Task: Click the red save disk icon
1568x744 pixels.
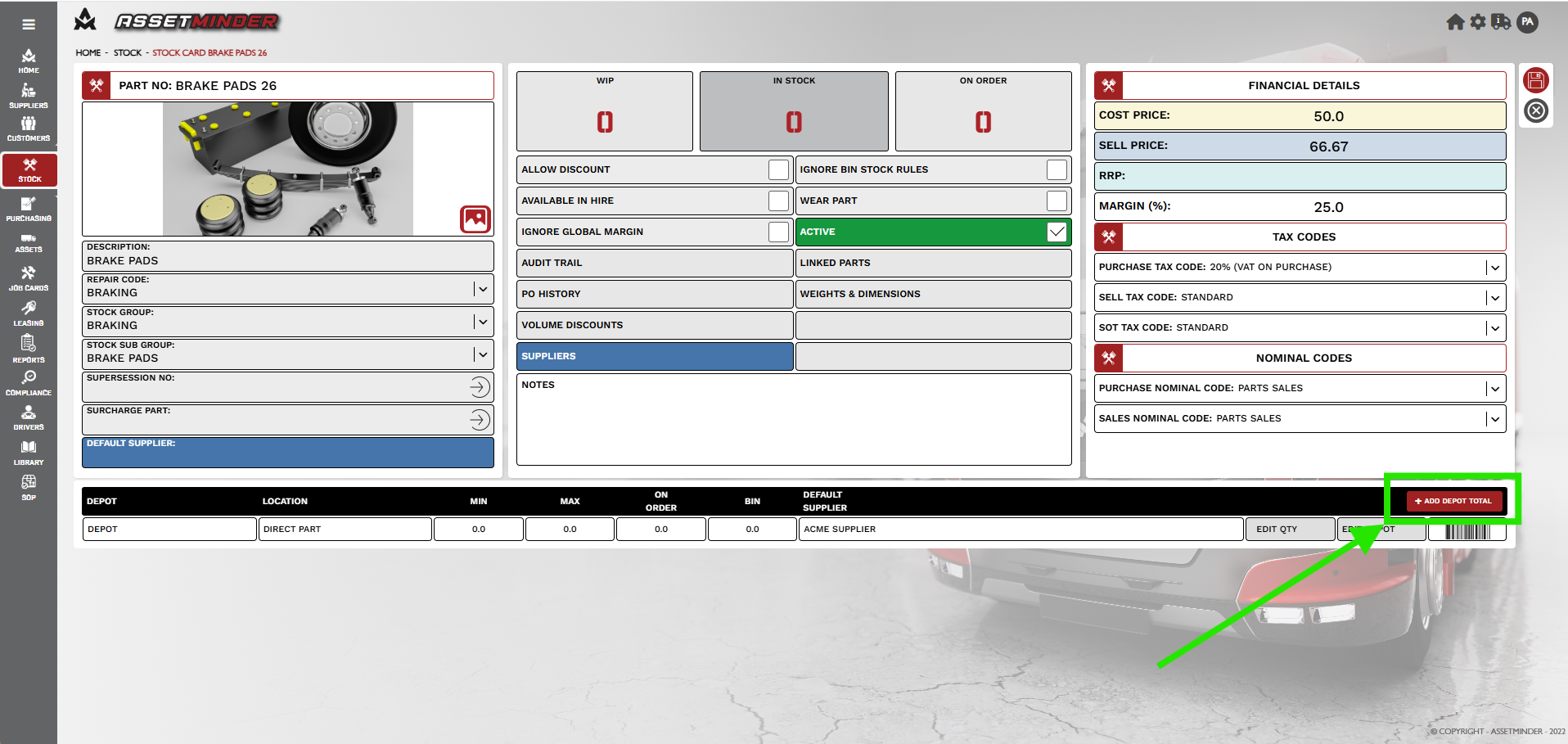Action: 1535,80
